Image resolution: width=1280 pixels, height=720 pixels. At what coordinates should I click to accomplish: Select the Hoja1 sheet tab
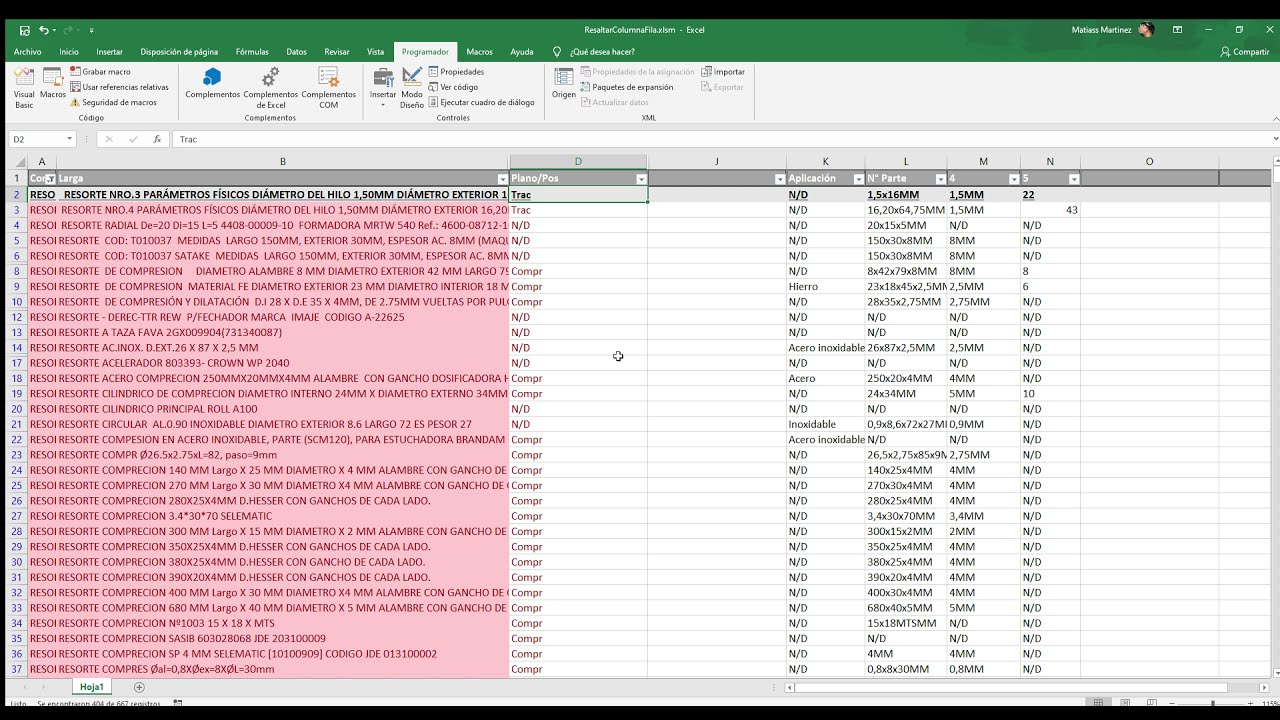point(92,687)
